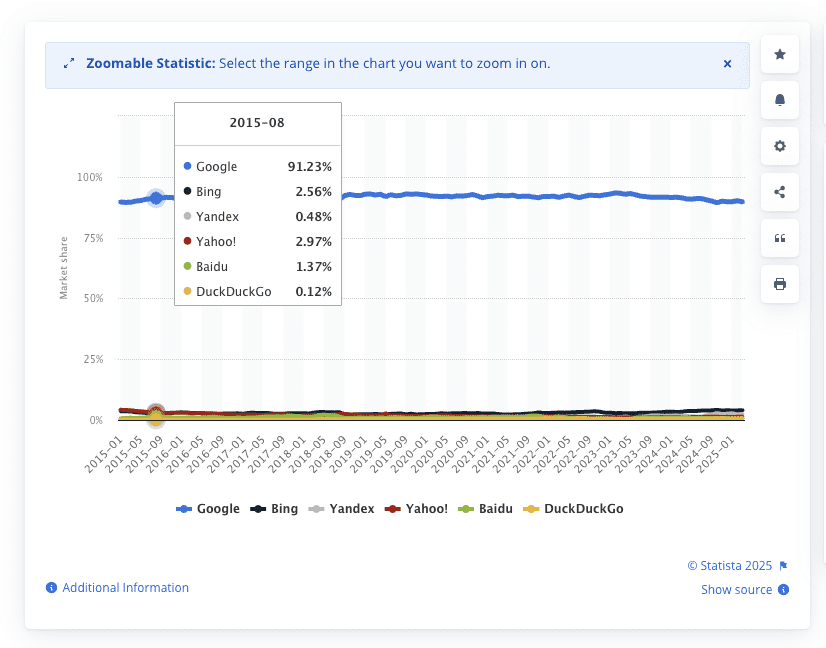Click the star favorite icon
The image size is (826, 648).
click(x=780, y=54)
